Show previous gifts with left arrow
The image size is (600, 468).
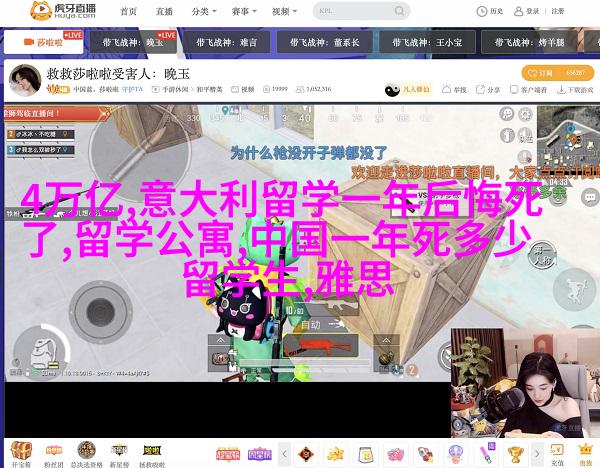tap(284, 454)
